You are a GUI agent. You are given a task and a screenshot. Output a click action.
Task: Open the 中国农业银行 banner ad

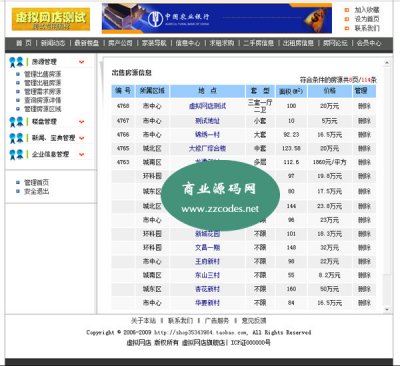coord(217,18)
